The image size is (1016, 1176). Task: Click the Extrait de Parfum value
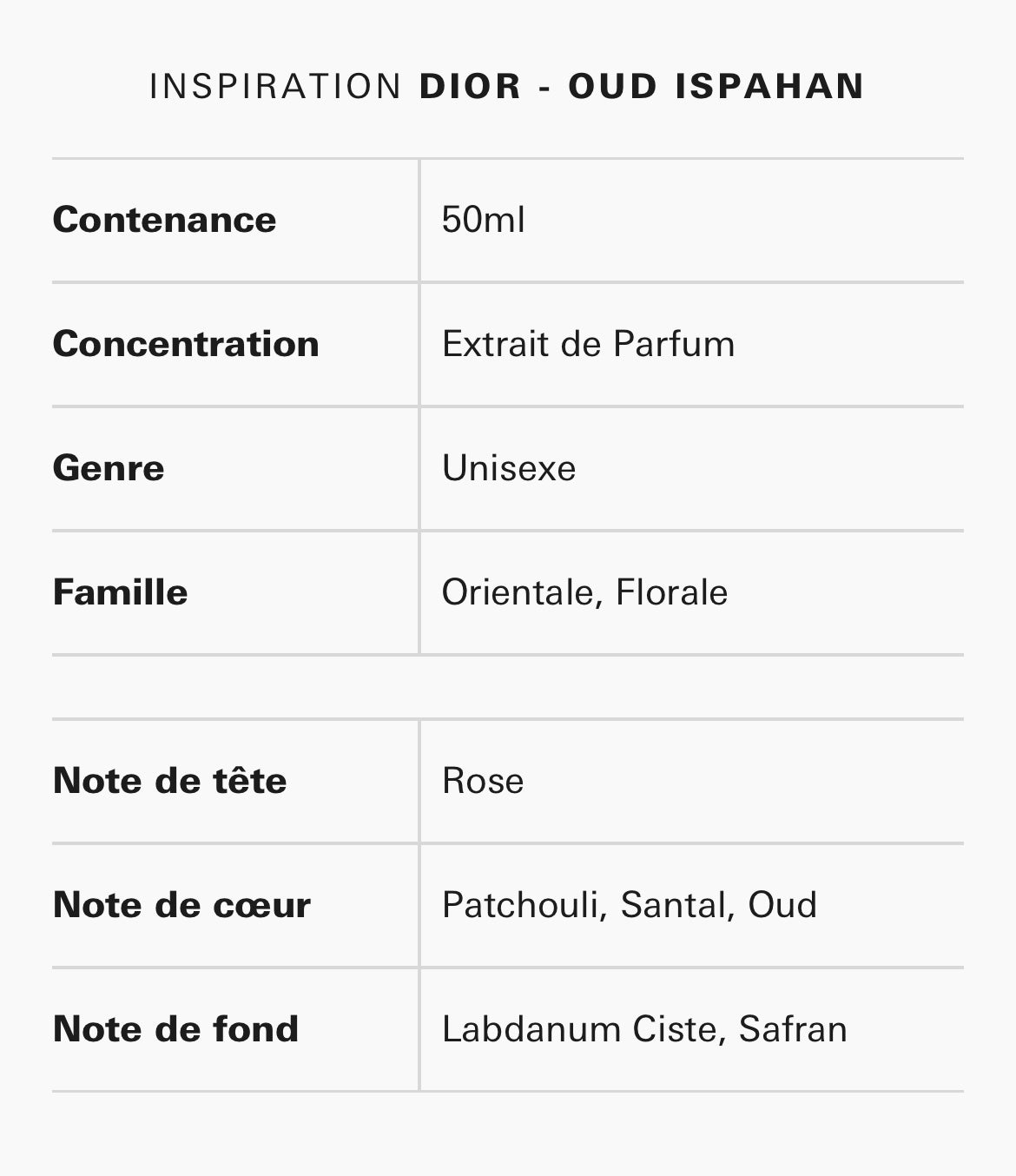588,344
